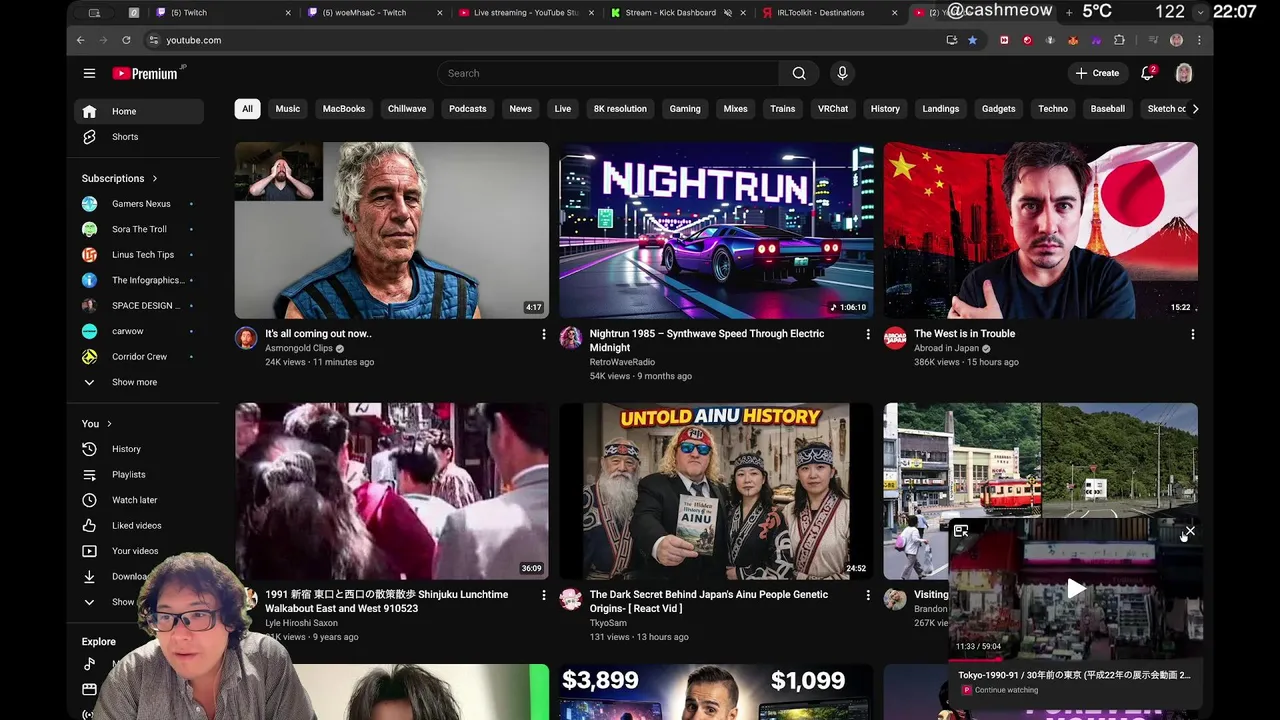Bookmark the page with the star icon
The width and height of the screenshot is (1280, 720).
(x=972, y=40)
